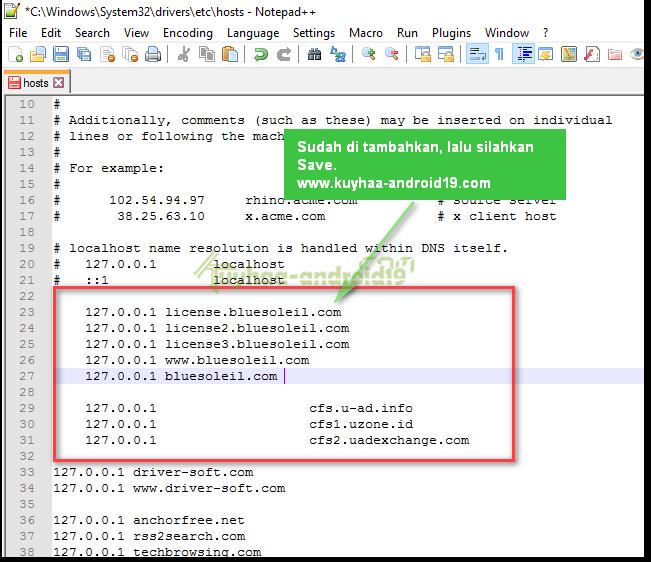Screen dimensions: 651x562
Task: Open the Run menu
Action: [x=407, y=33]
